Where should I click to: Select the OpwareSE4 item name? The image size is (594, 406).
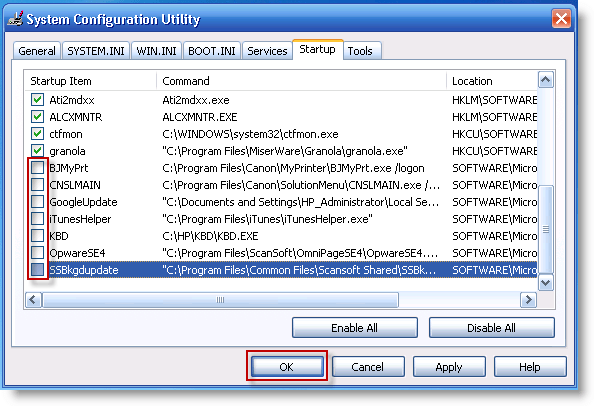point(77,253)
